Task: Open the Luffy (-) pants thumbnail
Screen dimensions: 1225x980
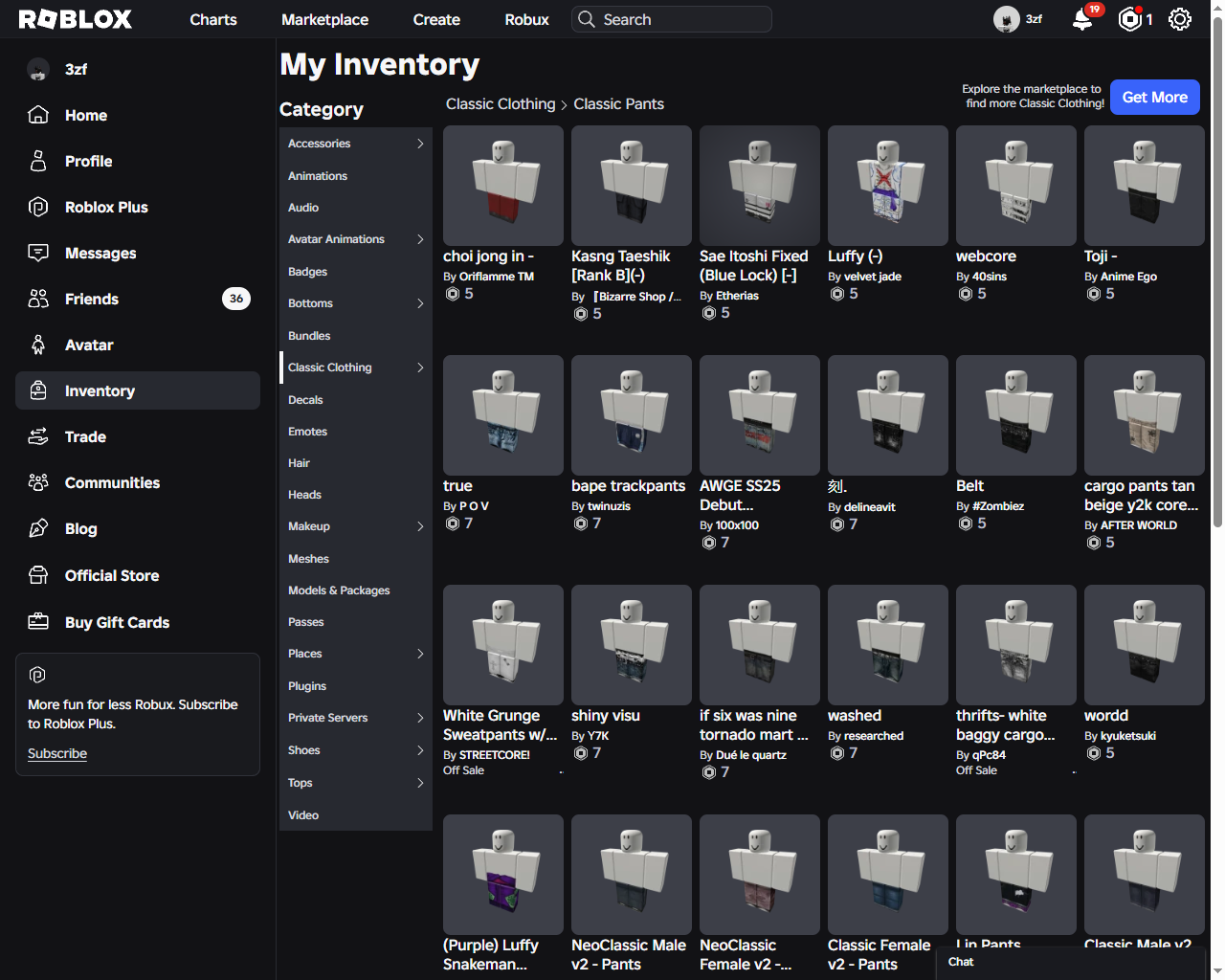Action: pos(888,186)
